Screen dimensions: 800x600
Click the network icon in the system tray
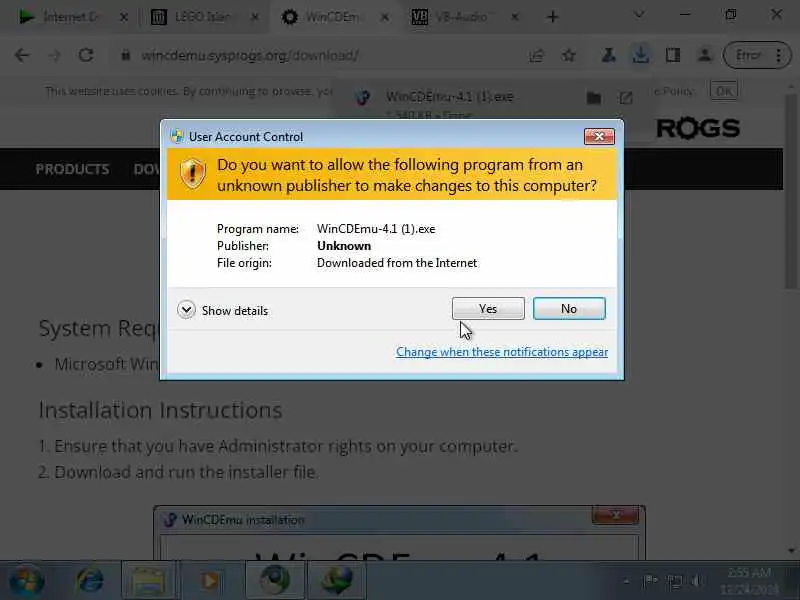674,581
